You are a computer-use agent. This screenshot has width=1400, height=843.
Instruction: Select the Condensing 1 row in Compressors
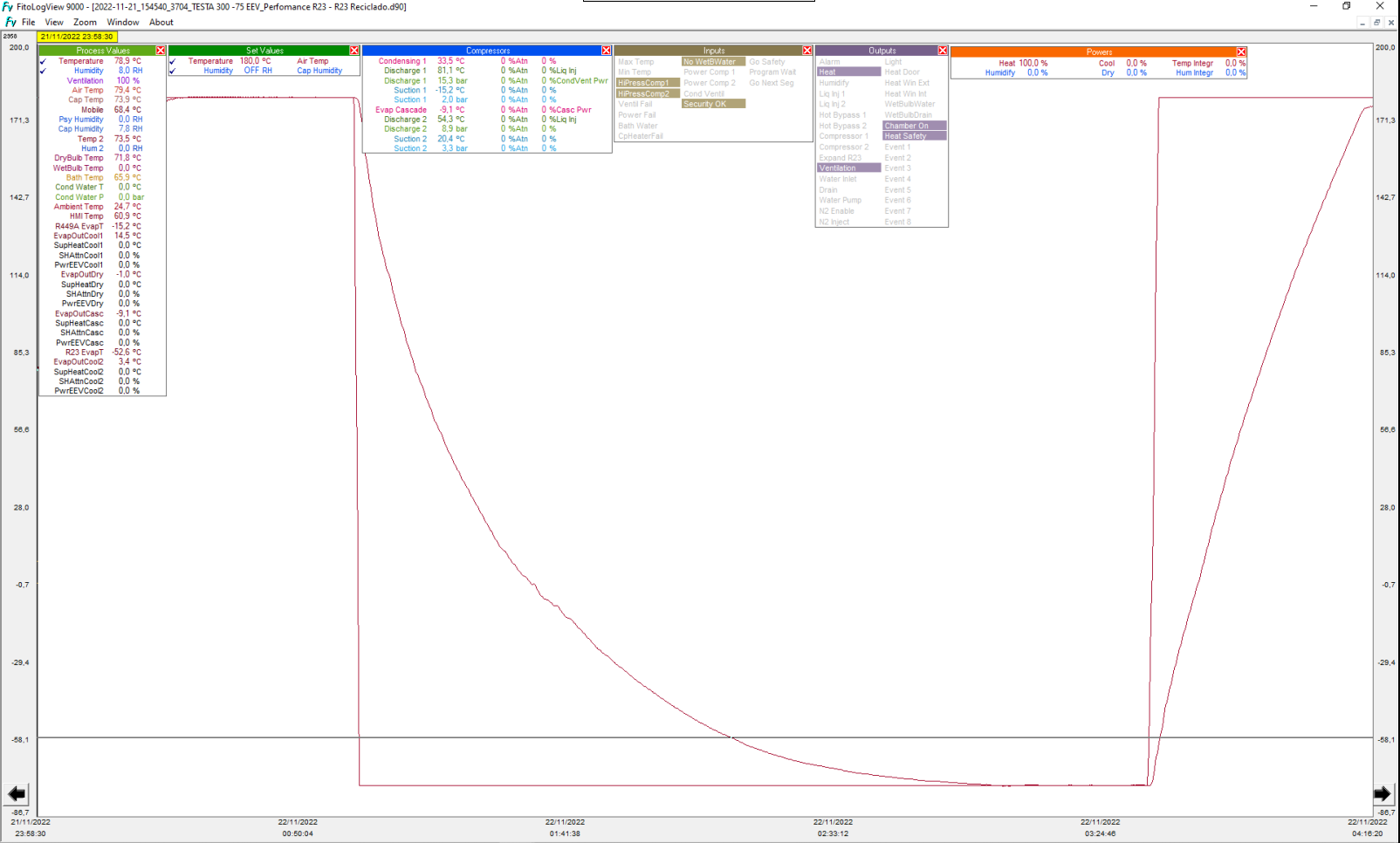[487, 61]
